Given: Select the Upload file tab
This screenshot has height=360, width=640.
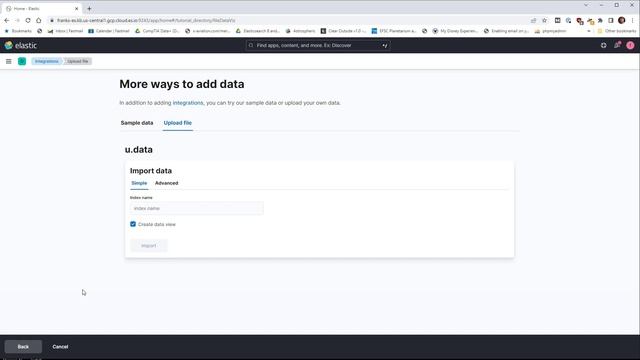Looking at the screenshot, I should click(x=178, y=123).
